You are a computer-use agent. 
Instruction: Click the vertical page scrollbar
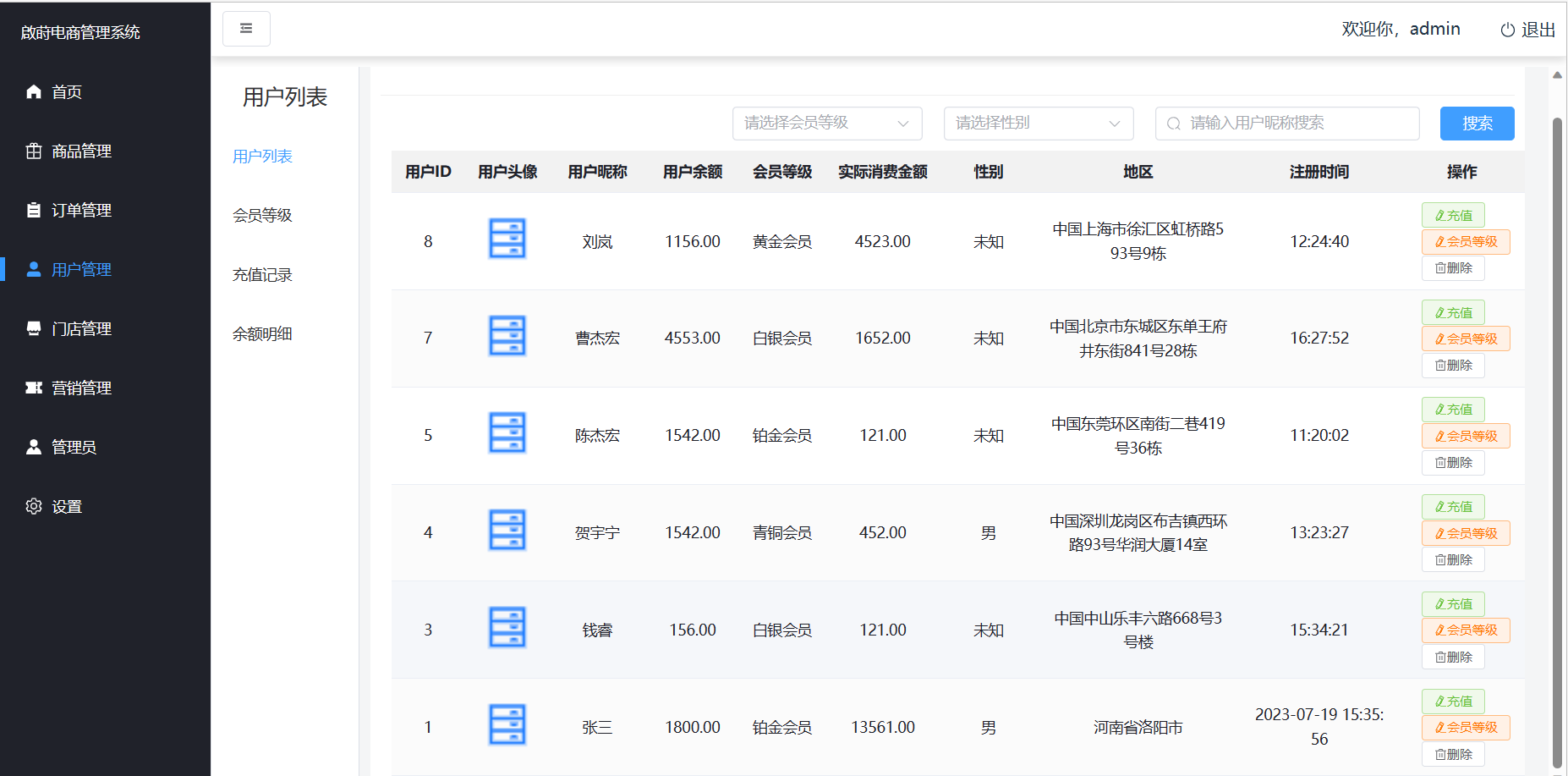click(1557, 443)
